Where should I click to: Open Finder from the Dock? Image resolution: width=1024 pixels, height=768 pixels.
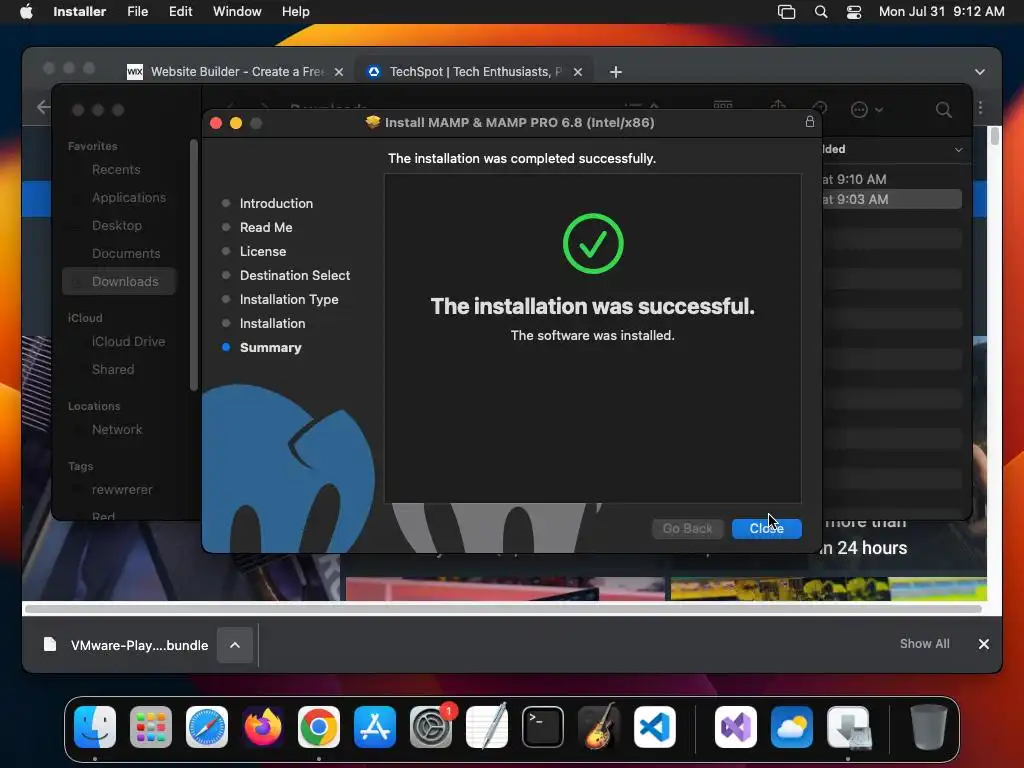click(95, 727)
